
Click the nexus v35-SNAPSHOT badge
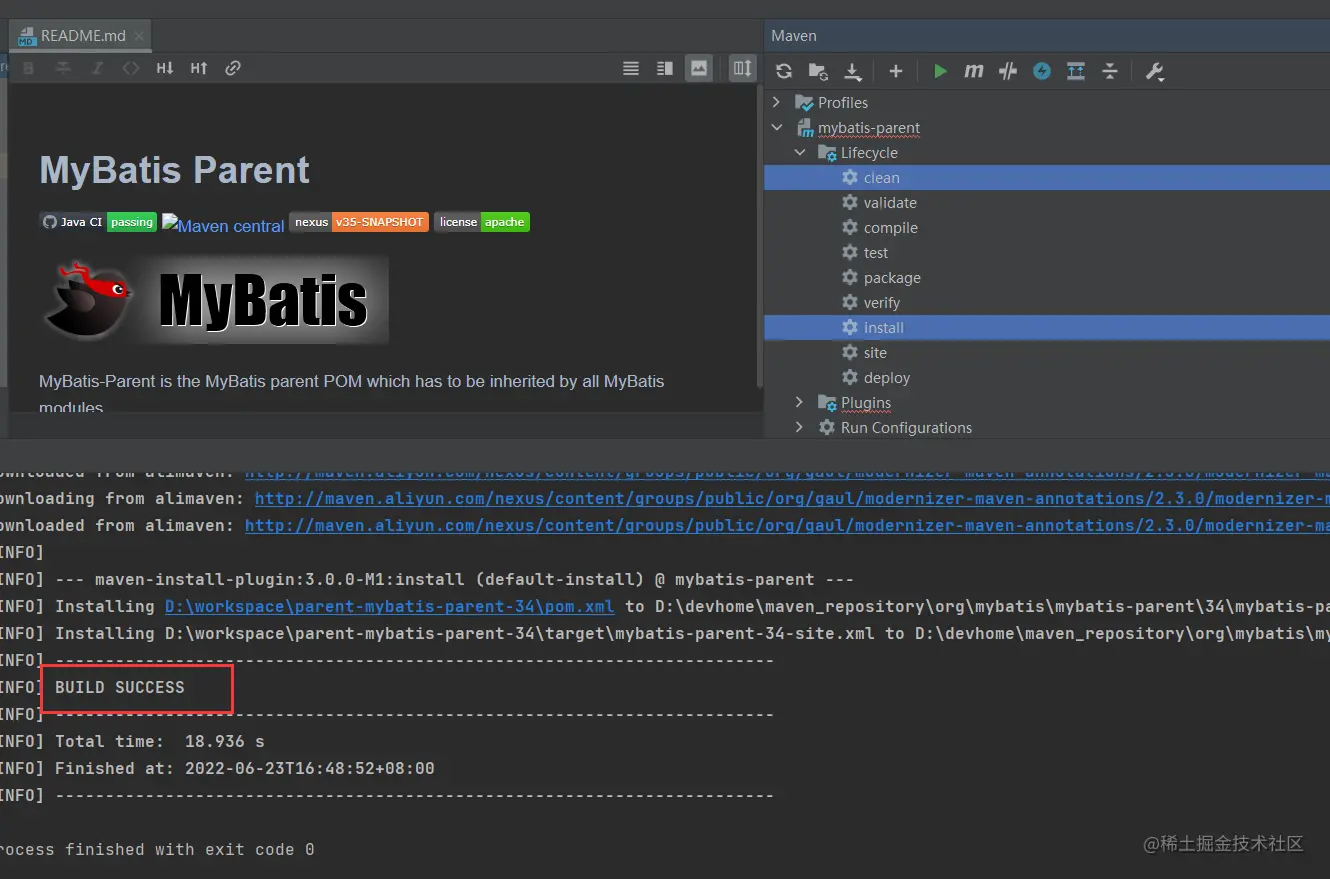359,222
